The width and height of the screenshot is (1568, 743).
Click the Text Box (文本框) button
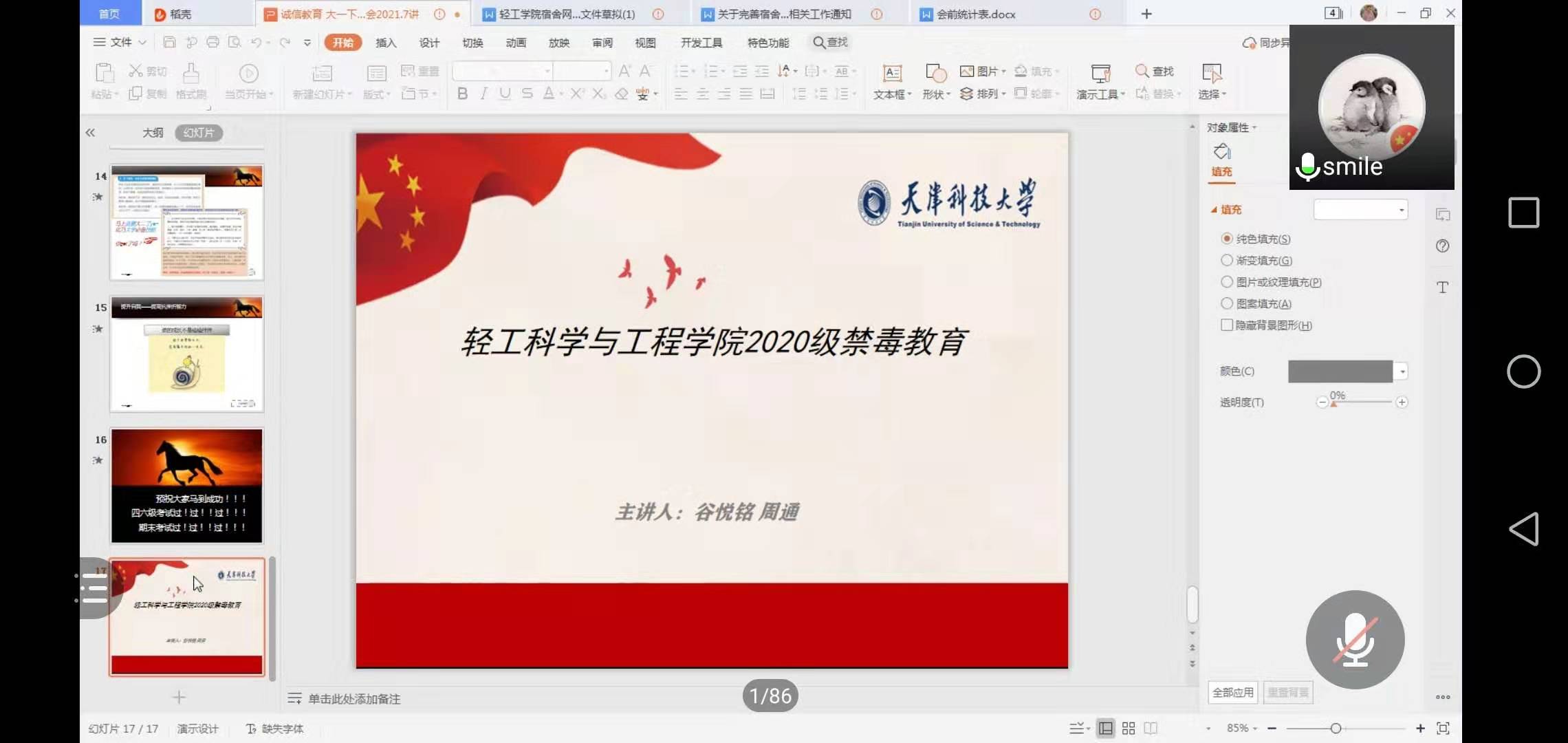coord(892,82)
